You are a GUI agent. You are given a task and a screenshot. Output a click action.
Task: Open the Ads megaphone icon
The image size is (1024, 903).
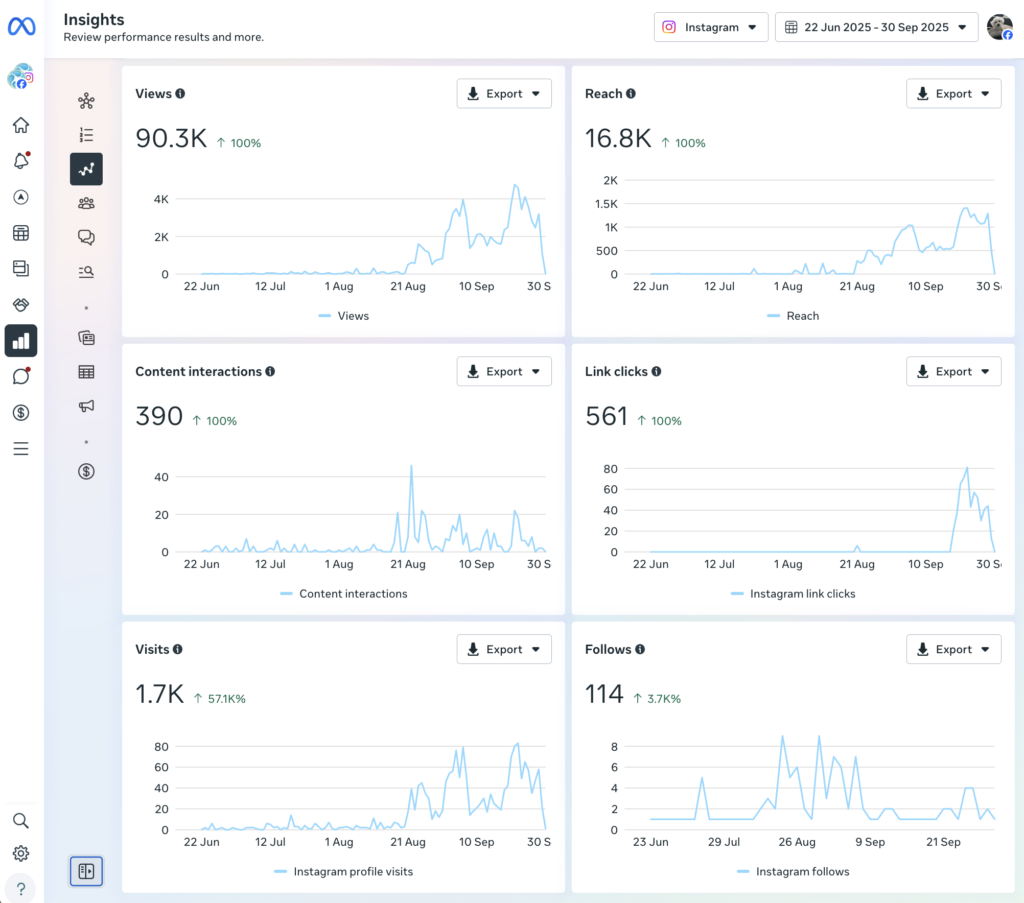(x=86, y=405)
